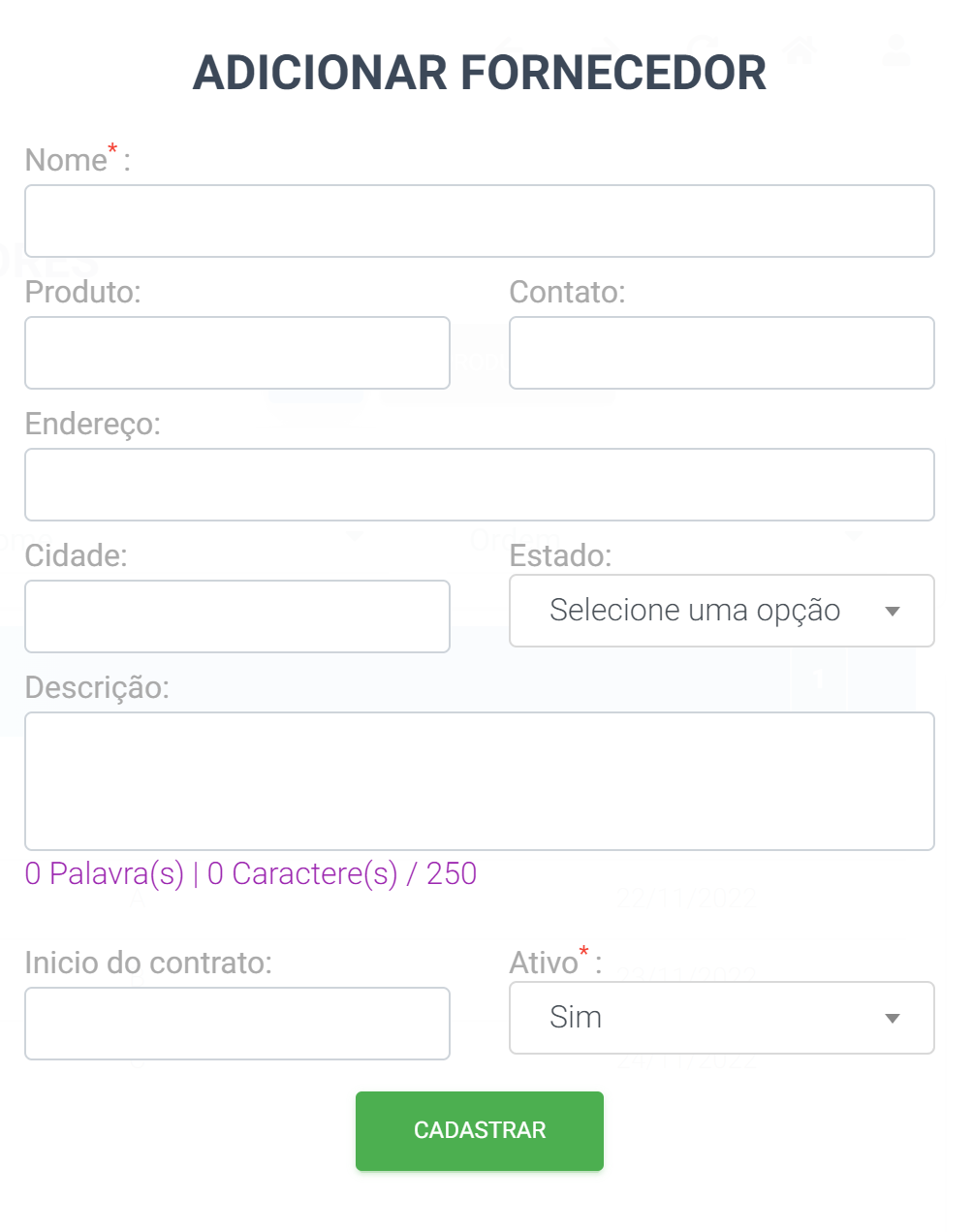973x1232 pixels.
Task: Click the Descrição label
Action: [97, 687]
